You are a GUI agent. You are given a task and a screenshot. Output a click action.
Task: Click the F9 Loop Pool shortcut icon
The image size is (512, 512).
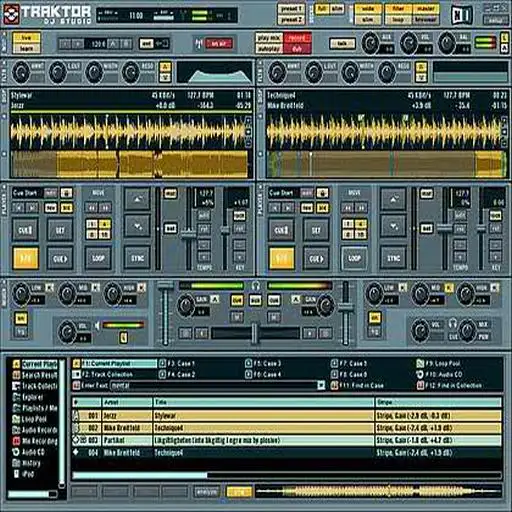click(x=420, y=363)
